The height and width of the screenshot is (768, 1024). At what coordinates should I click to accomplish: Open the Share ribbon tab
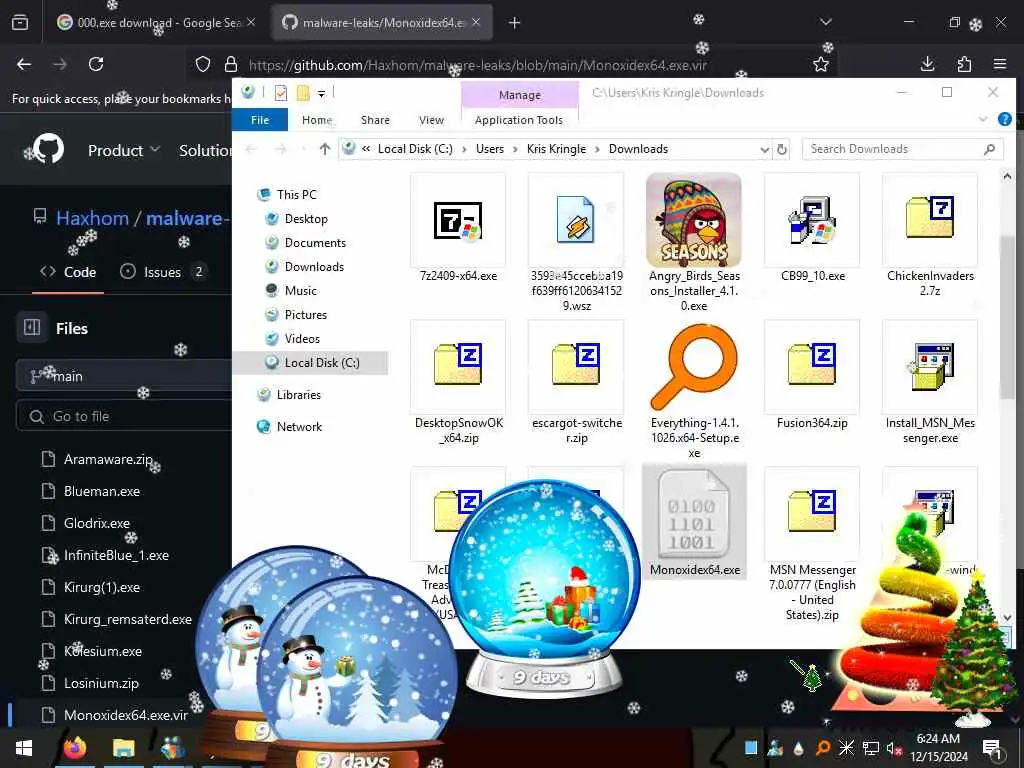coord(375,120)
